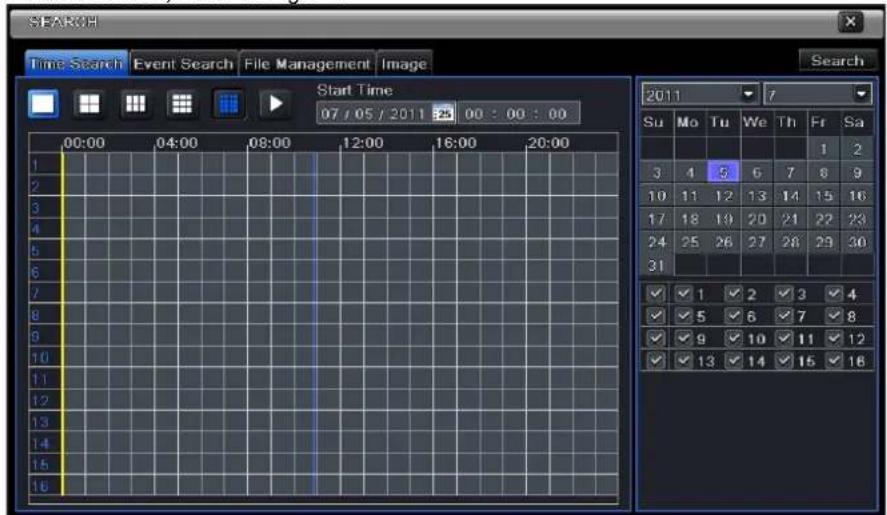Select channel 16 row label in timeline
This screenshot has width=887, height=515.
pos(40,486)
